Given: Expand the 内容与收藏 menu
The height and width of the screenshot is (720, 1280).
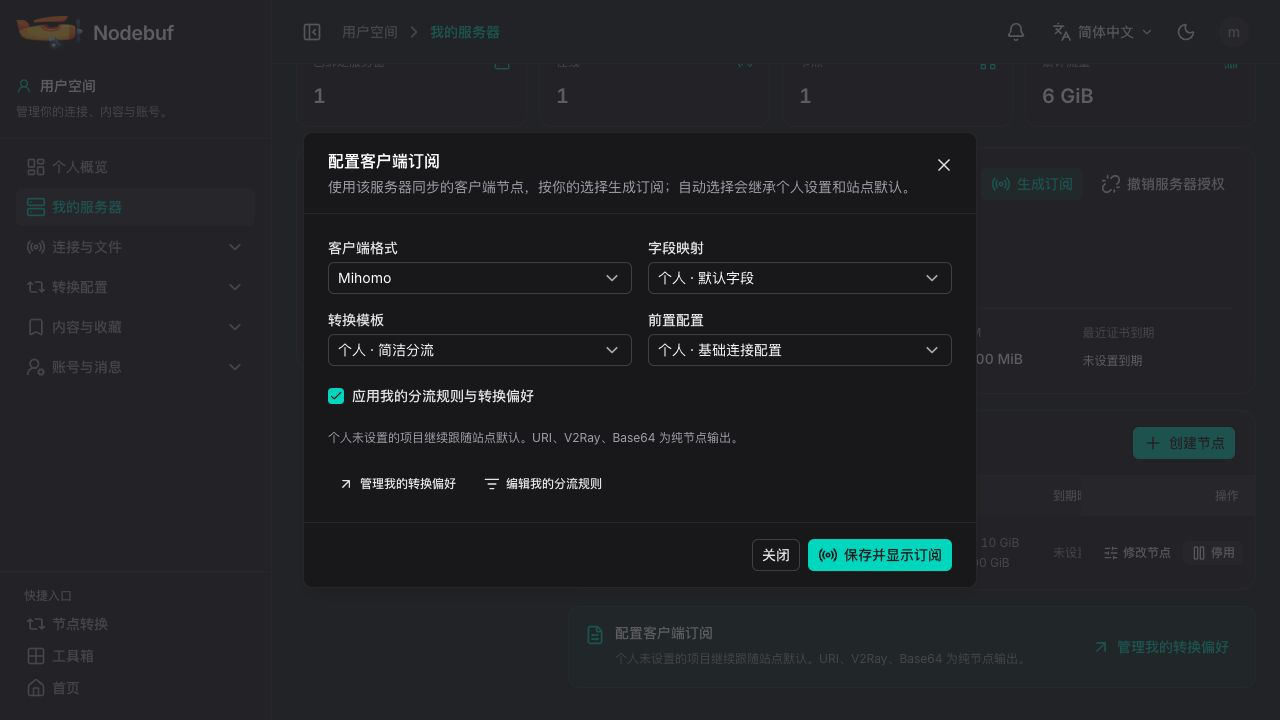Looking at the screenshot, I should click(135, 327).
